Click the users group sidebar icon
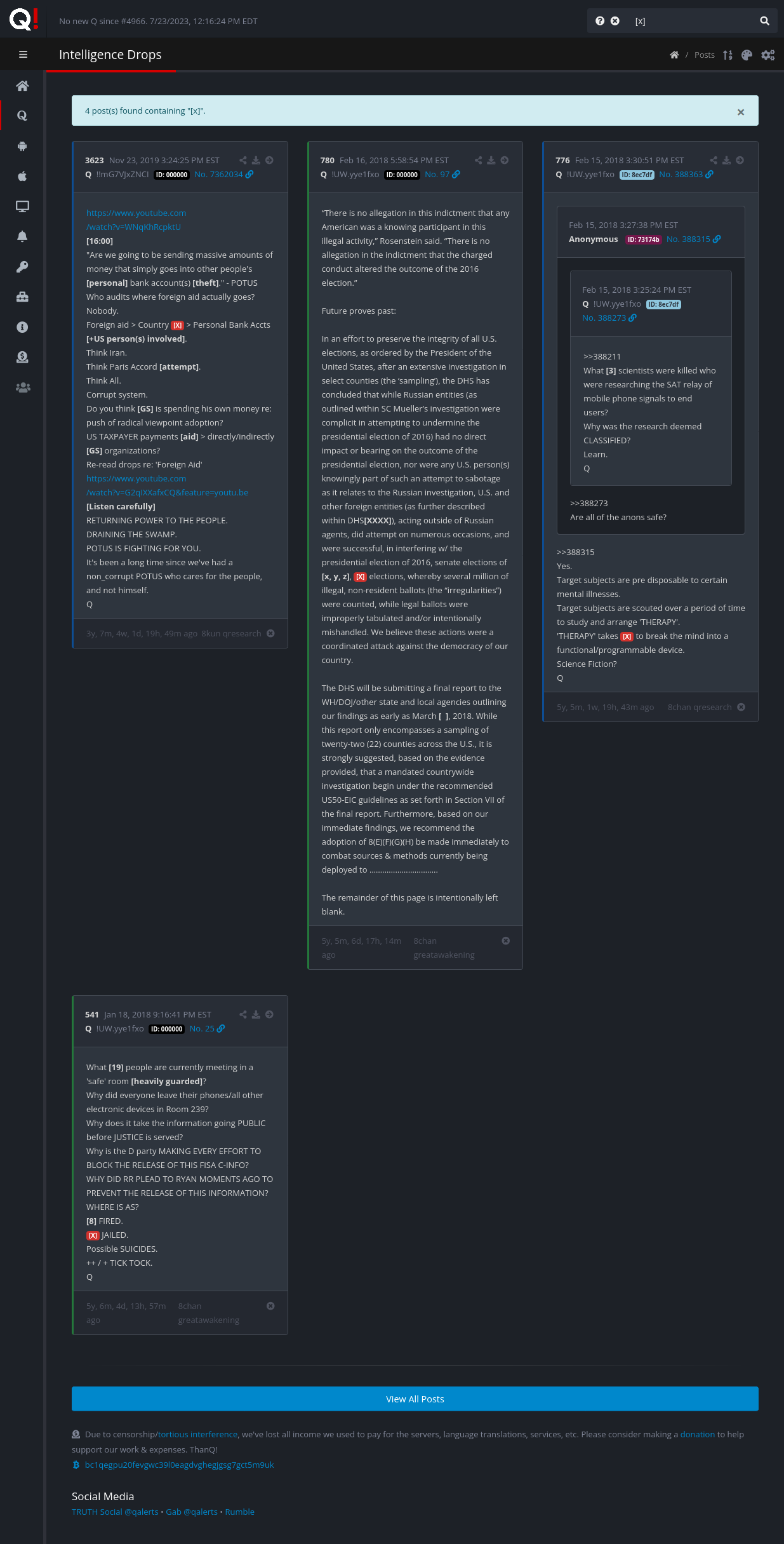The image size is (784, 1544). coord(23,387)
